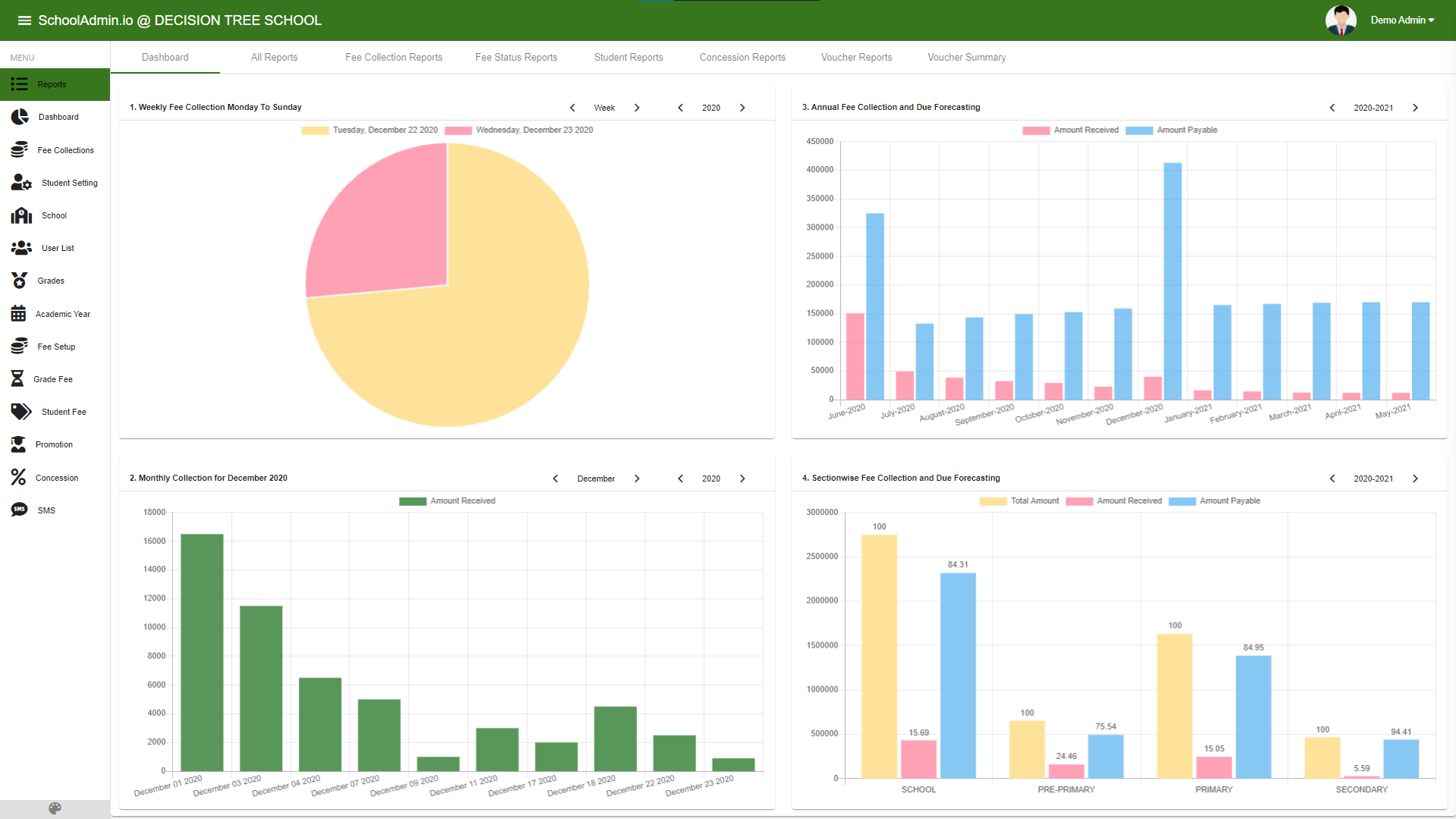Open the Student Fee tags icon

21,412
